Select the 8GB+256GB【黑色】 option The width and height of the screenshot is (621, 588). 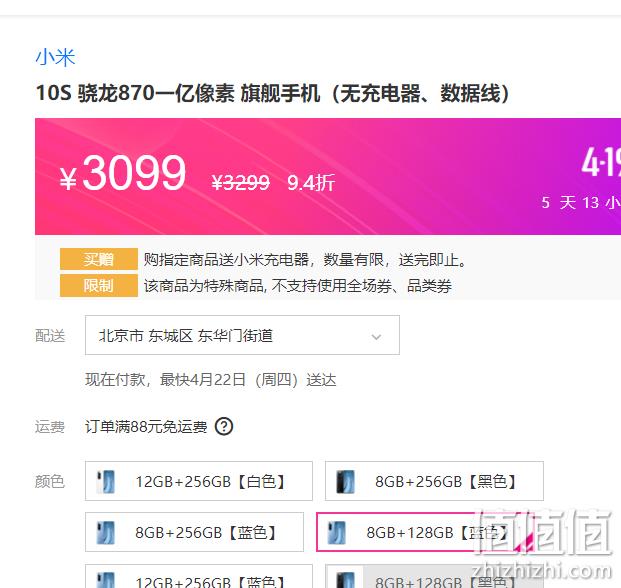434,481
